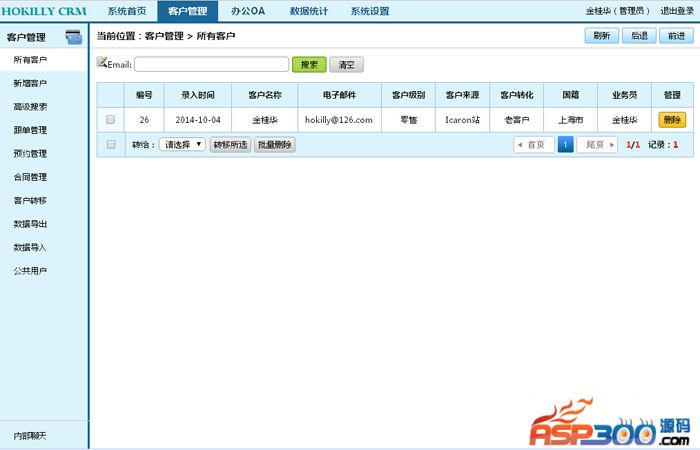Screen dimensions: 700x450
Task: Focus the Email search input field
Action: coord(211,64)
